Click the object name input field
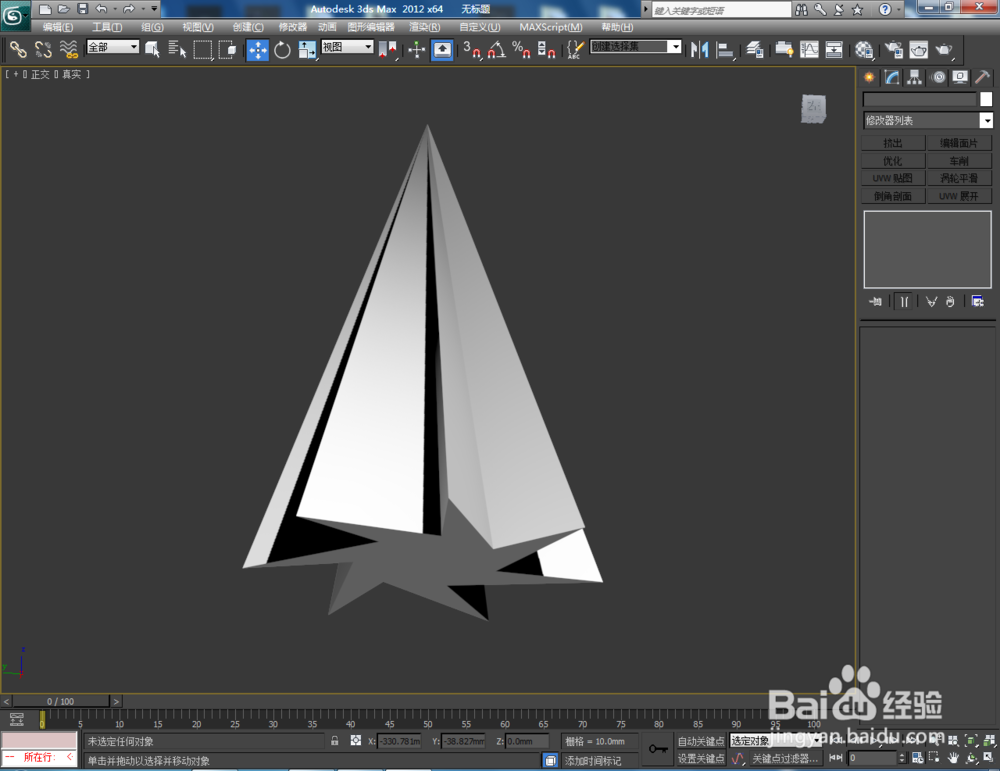Screen dimensions: 1000x771 point(920,99)
